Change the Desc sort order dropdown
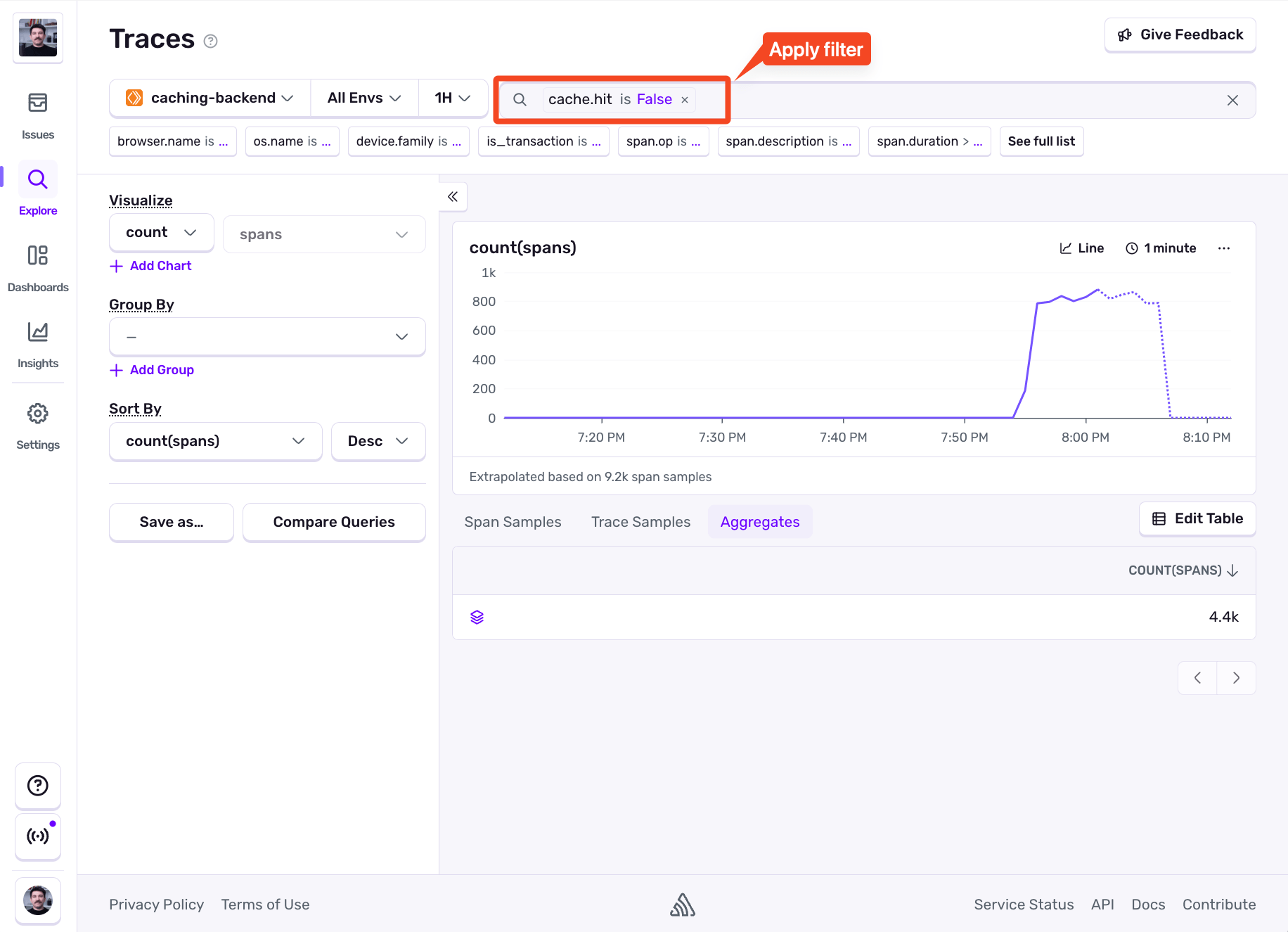The image size is (1288, 932). (x=378, y=441)
